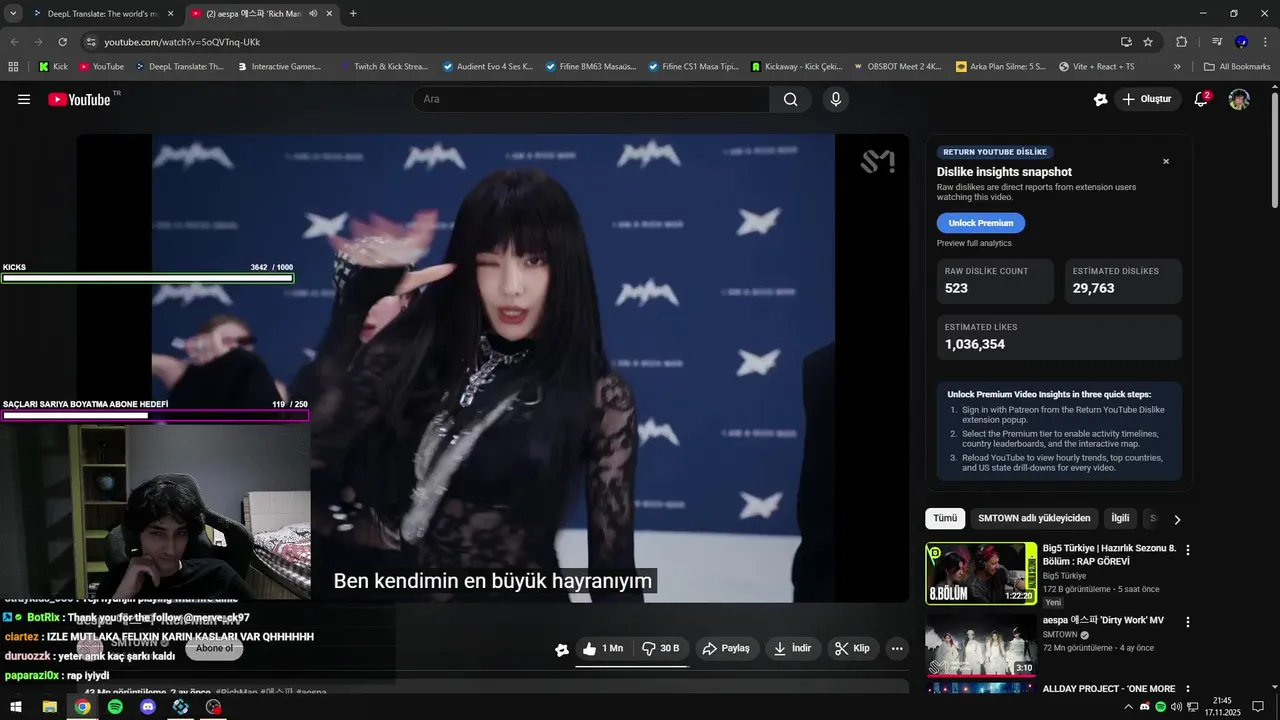
Task: Click the search magnifier button
Action: click(x=790, y=99)
